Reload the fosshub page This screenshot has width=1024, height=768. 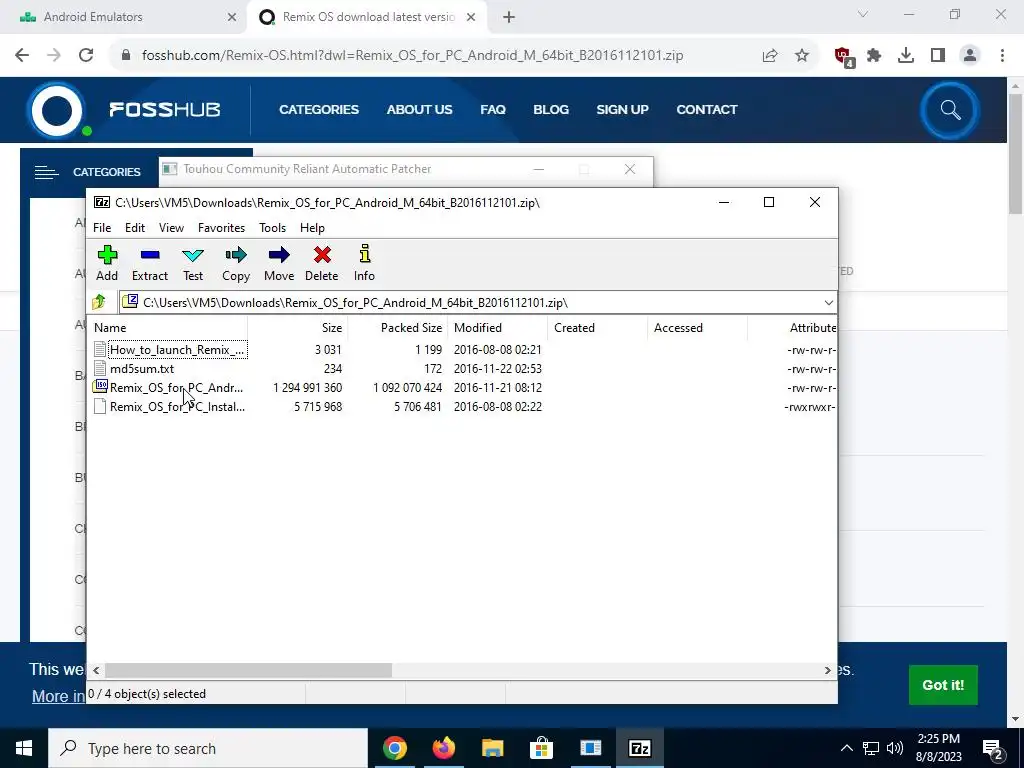[86, 55]
